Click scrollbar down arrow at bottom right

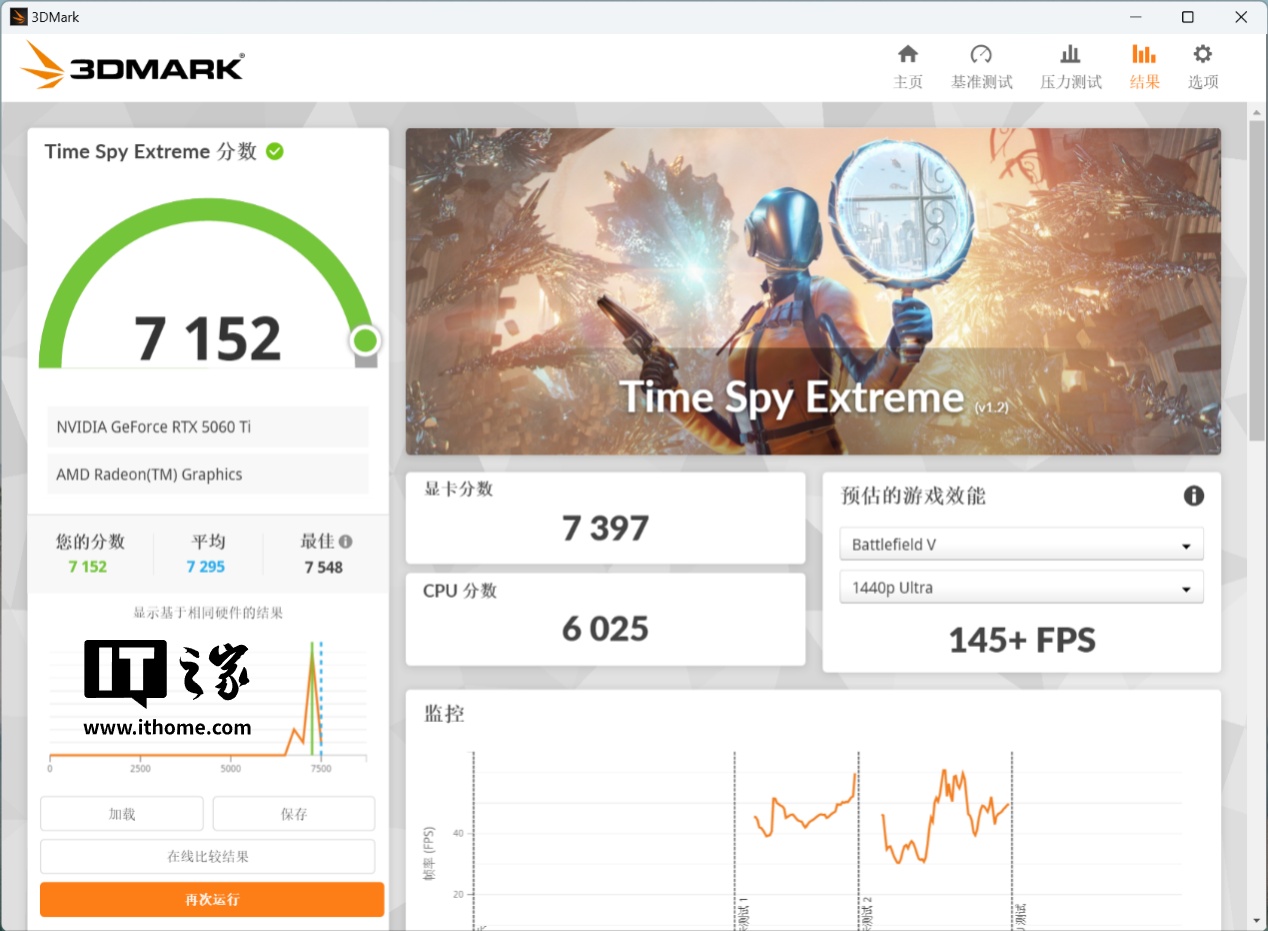coord(1257,920)
